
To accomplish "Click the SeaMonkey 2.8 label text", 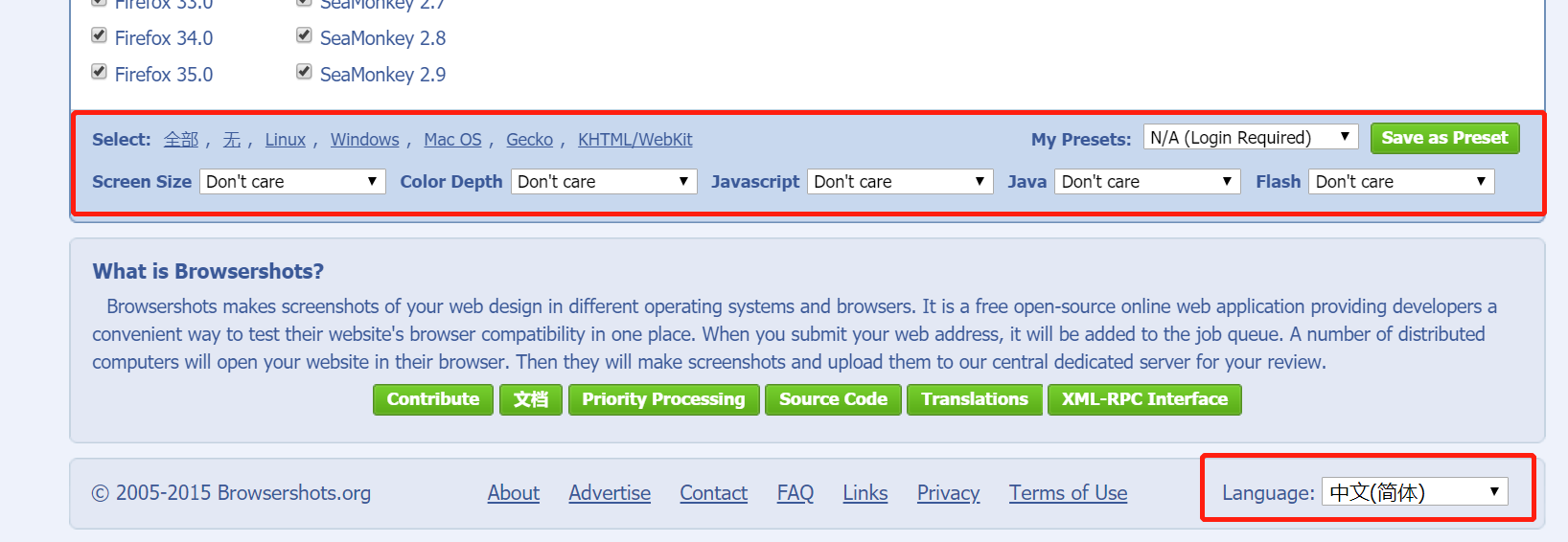I will [383, 38].
